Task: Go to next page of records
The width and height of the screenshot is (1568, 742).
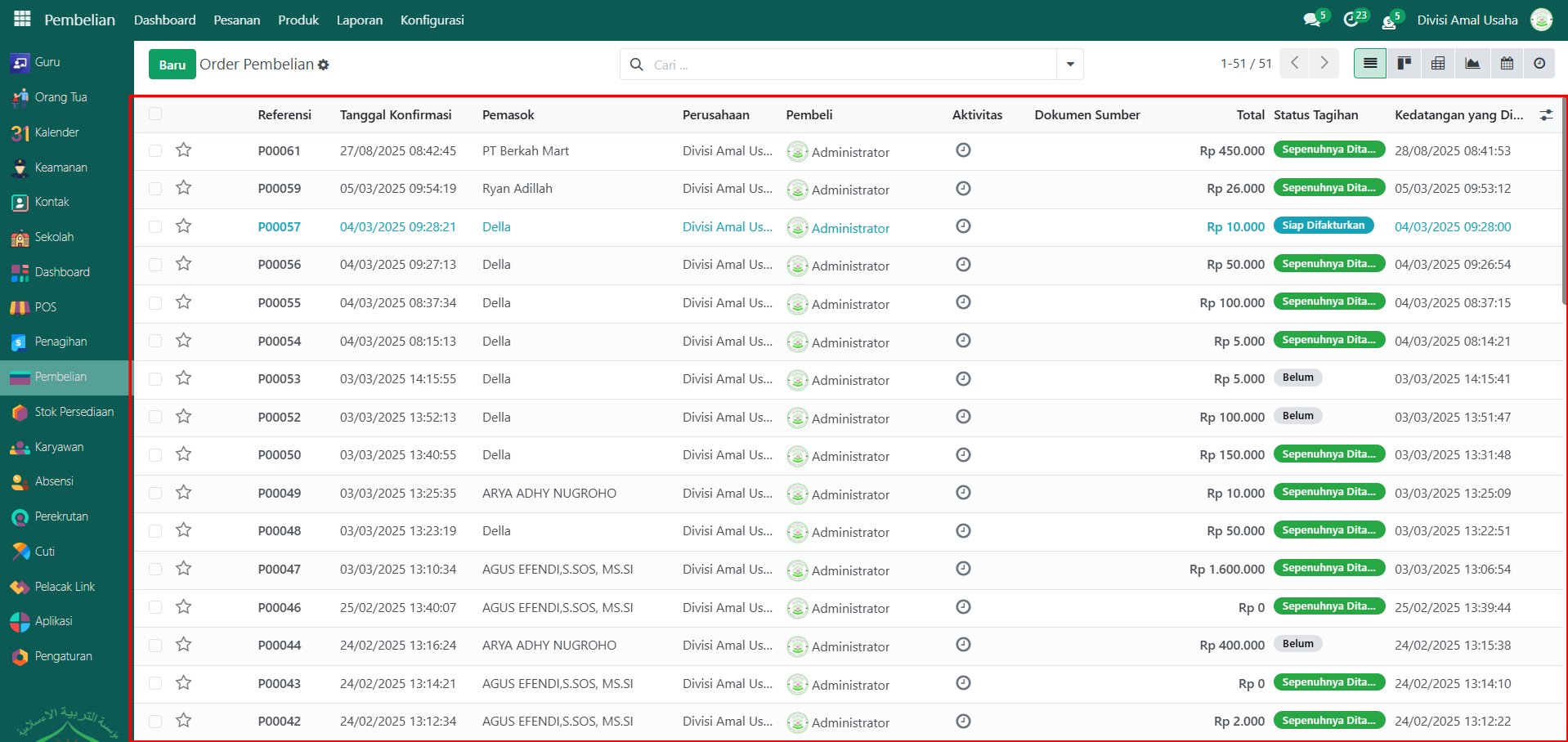Action: [1324, 64]
